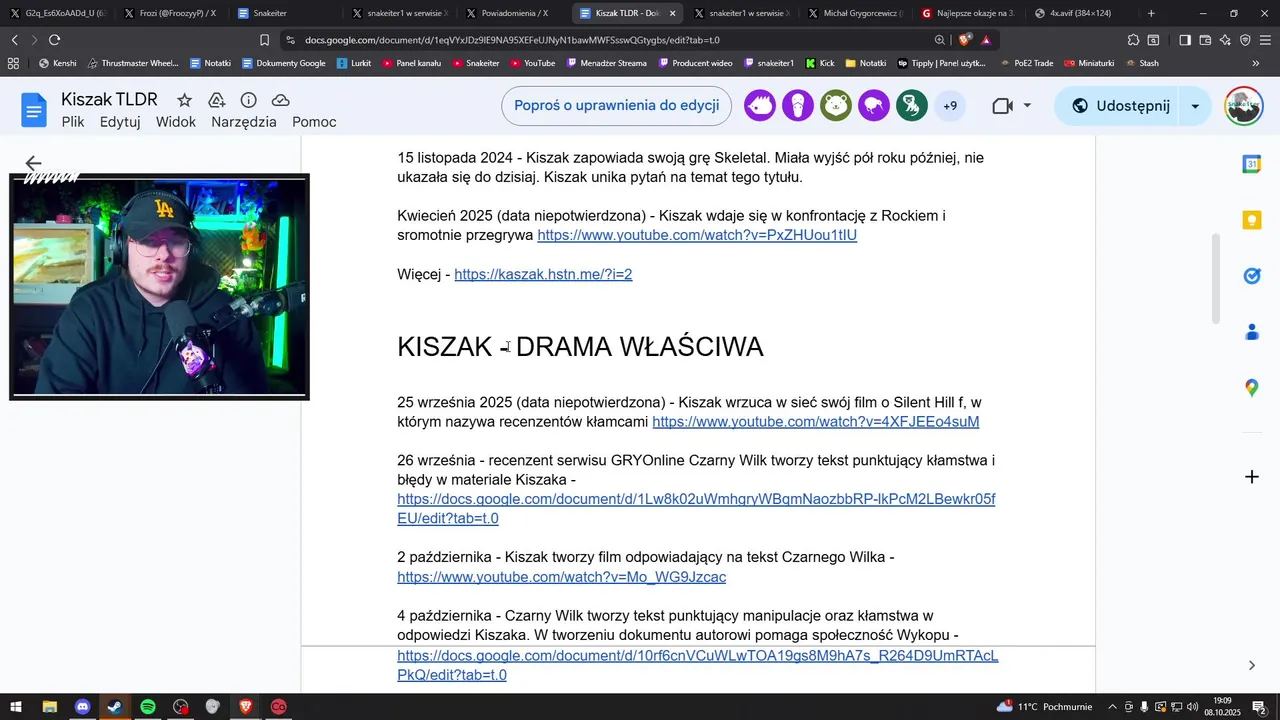Expand the bookmarks bar overflow chevron

point(1256,63)
